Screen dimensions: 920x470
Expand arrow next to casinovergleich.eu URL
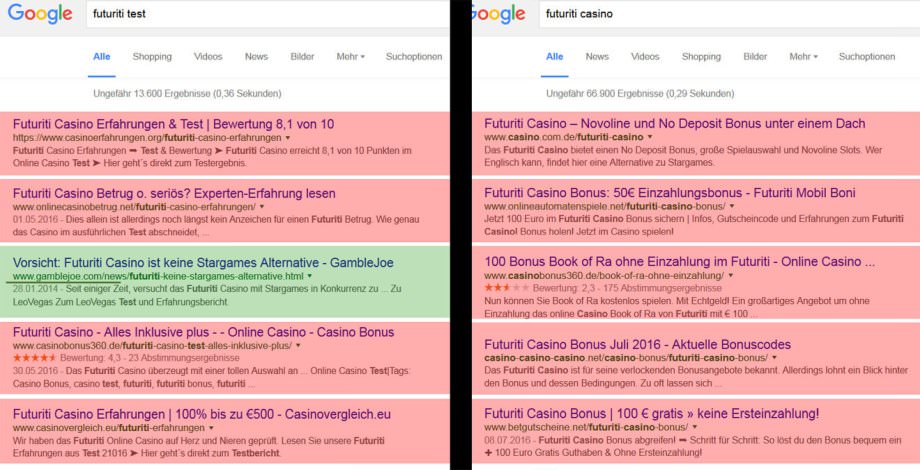[x=211, y=428]
